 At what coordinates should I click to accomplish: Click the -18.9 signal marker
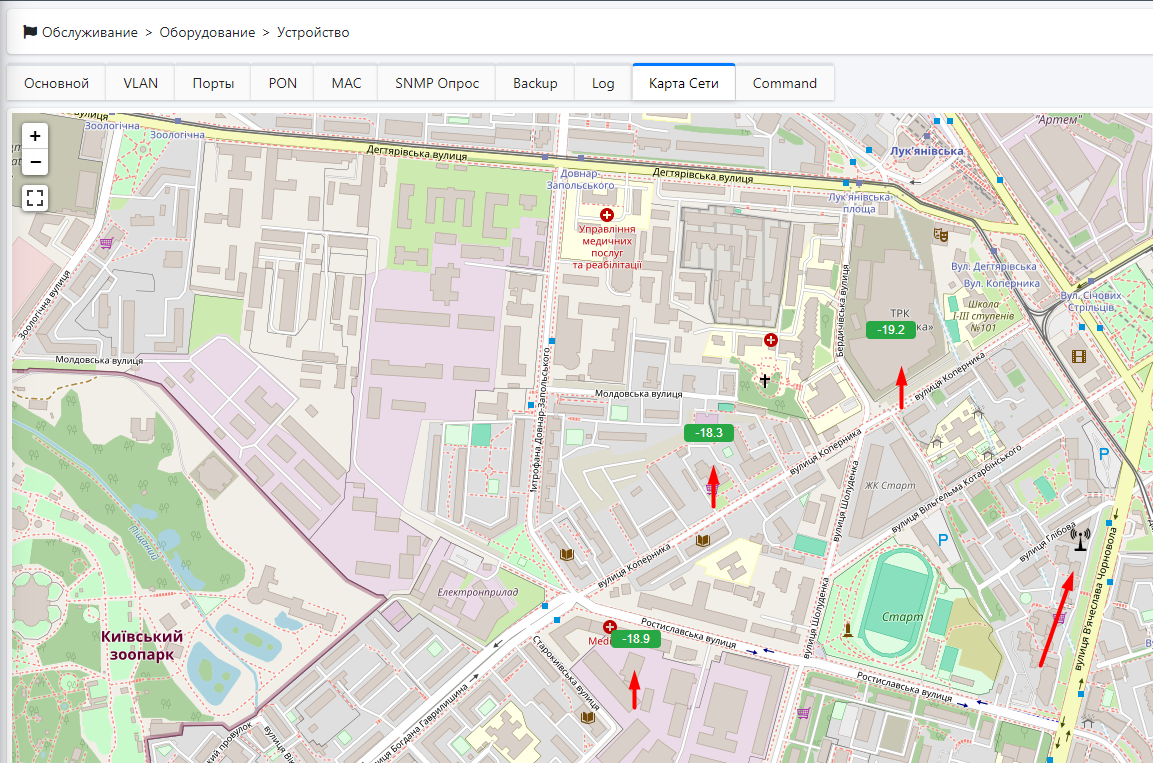[635, 639]
